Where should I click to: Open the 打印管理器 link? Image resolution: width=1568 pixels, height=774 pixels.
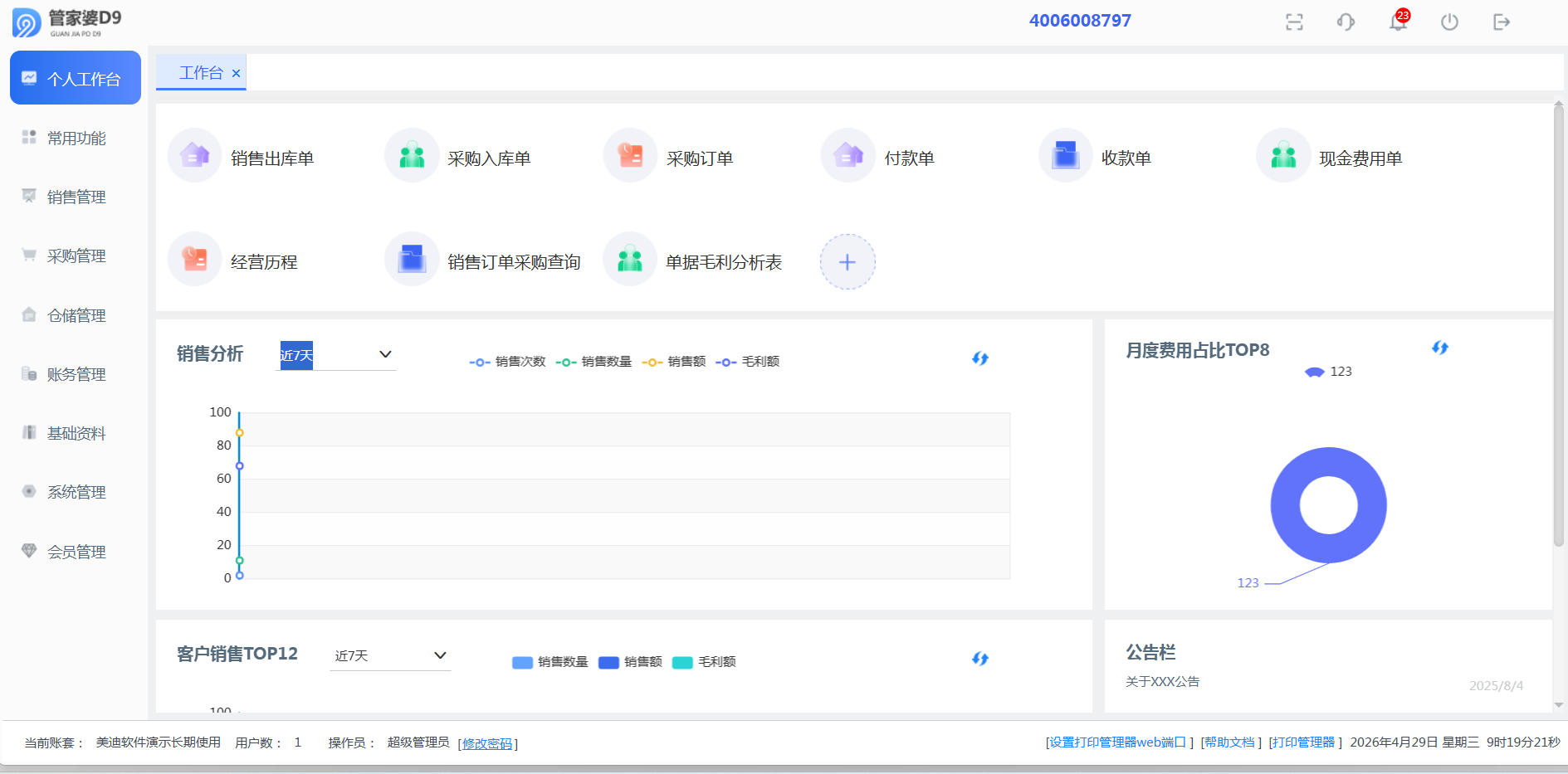[x=1303, y=742]
